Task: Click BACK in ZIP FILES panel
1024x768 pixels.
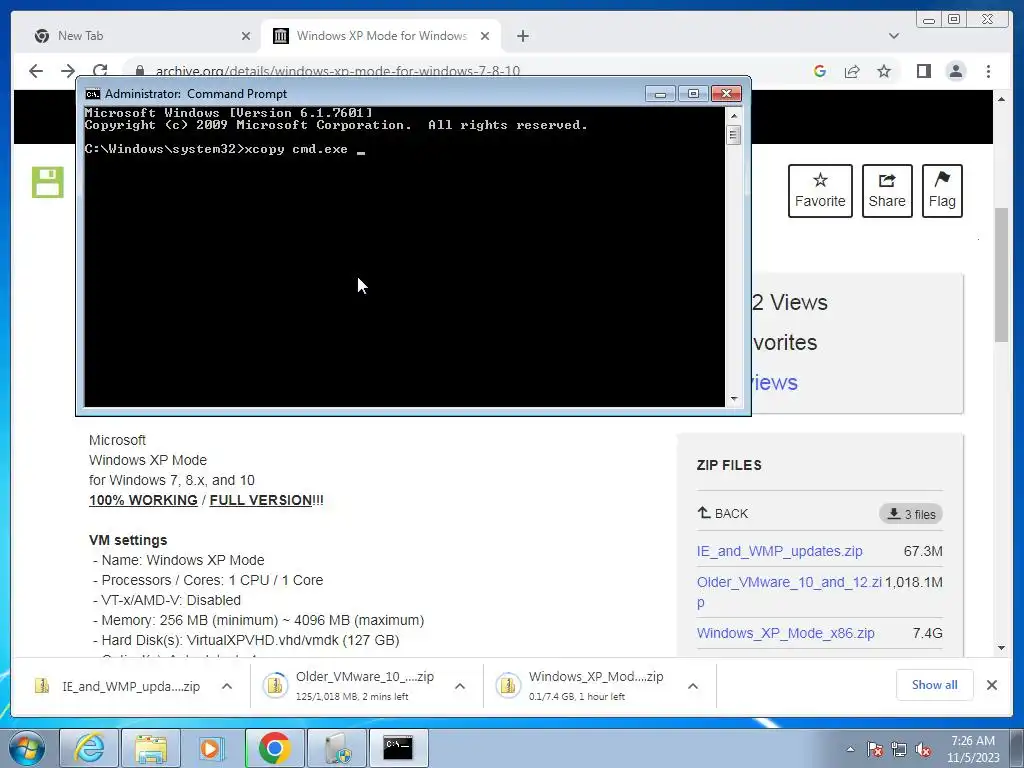Action: pos(723,513)
